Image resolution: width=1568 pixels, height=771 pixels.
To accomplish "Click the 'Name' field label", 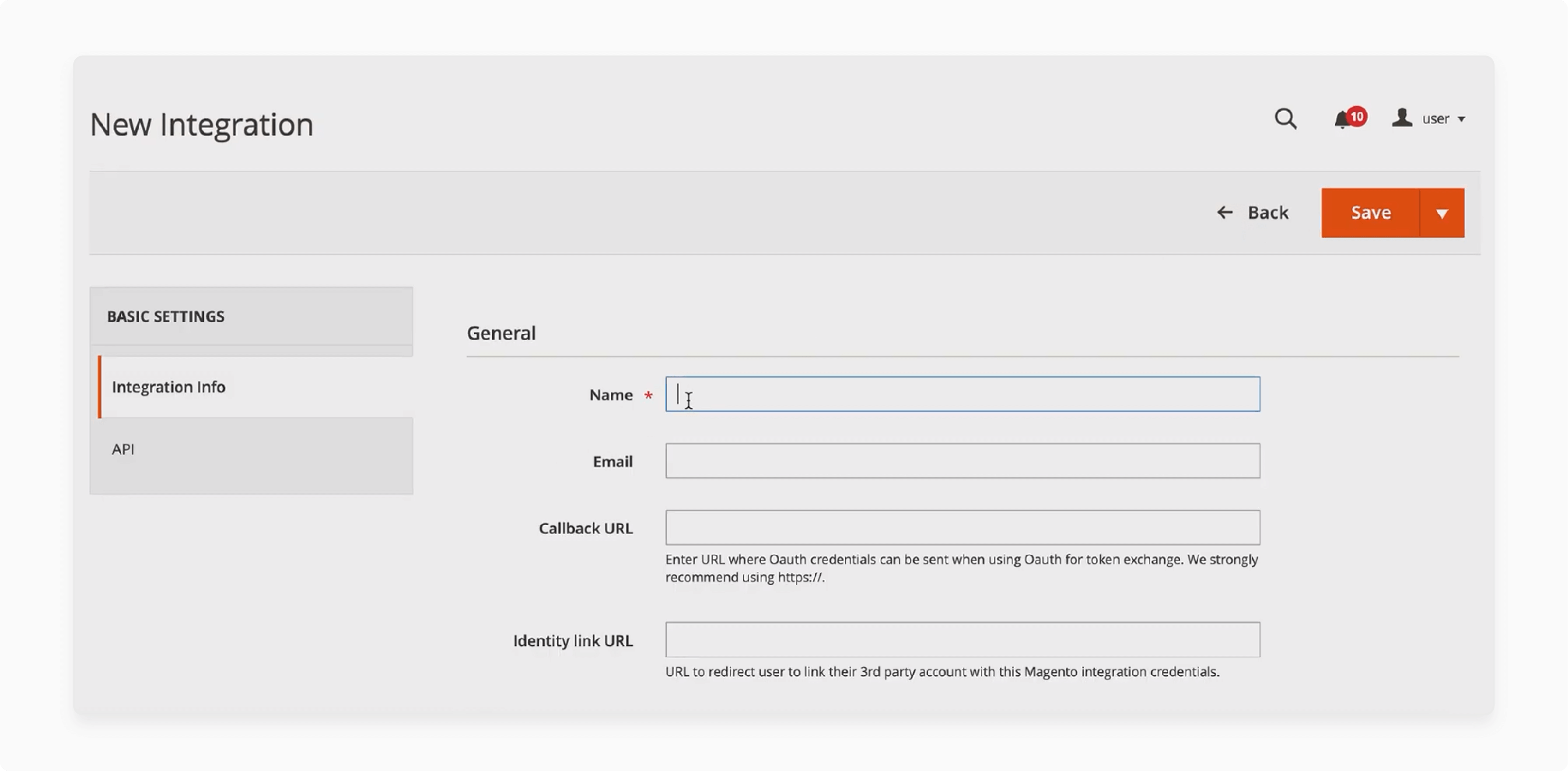I will coord(610,395).
